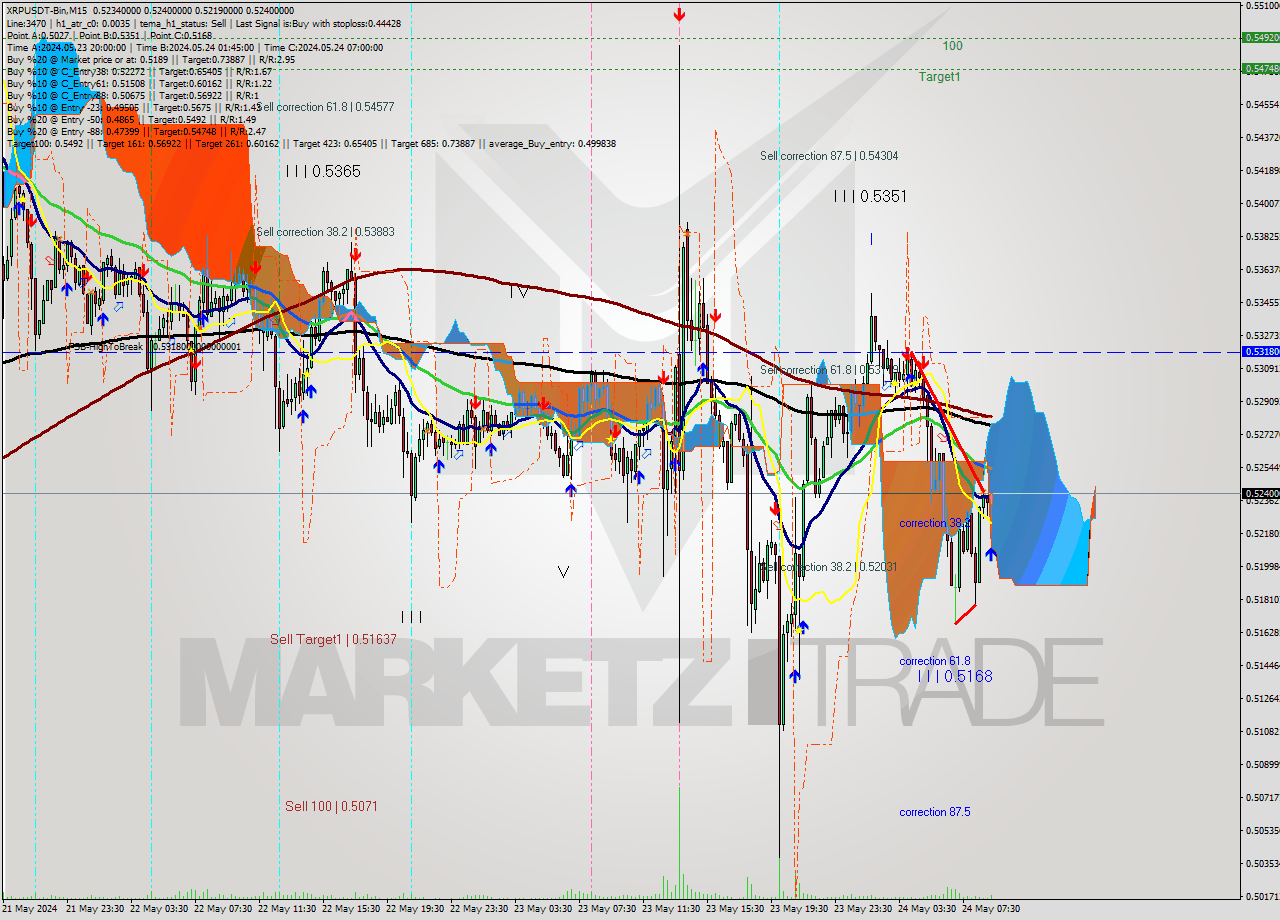1280x920 pixels.
Task: Click the '22 May 23:30' time axis label
Action: [480, 909]
